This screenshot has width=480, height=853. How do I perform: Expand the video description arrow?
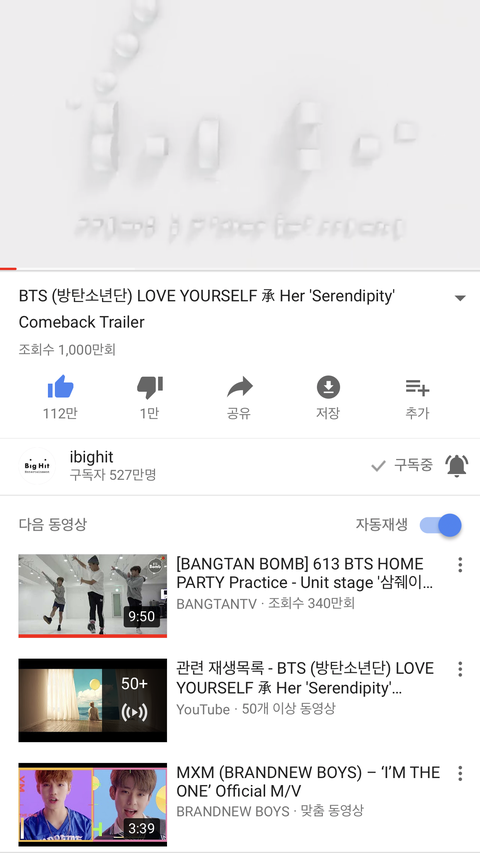(460, 298)
